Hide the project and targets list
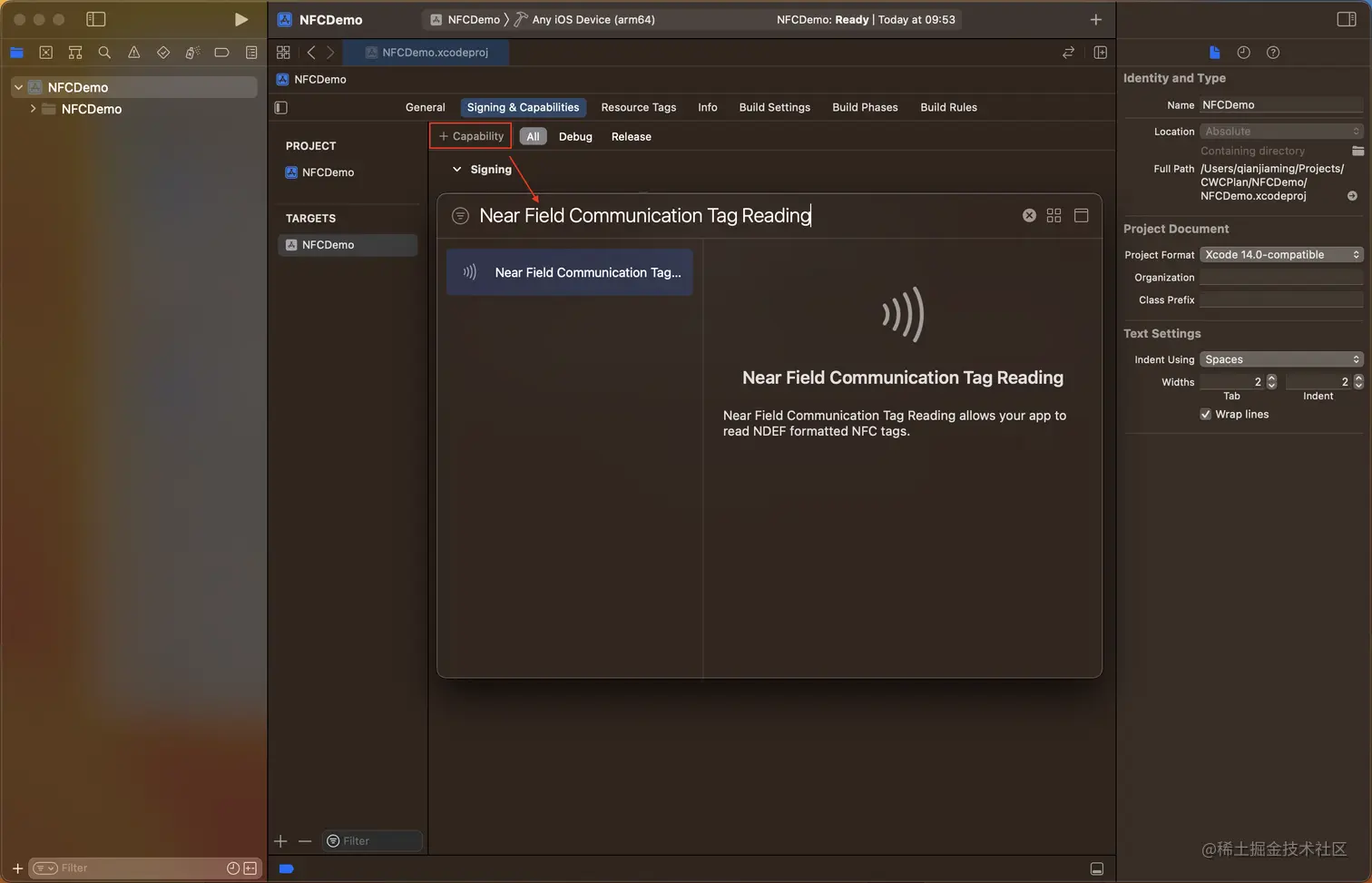Image resolution: width=1372 pixels, height=883 pixels. point(281,108)
